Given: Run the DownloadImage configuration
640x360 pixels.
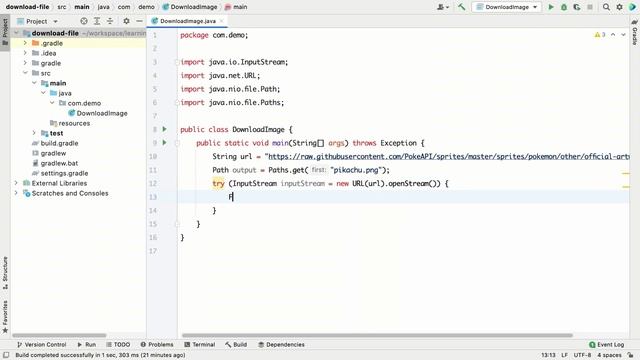Looking at the screenshot, I should pos(551,7).
